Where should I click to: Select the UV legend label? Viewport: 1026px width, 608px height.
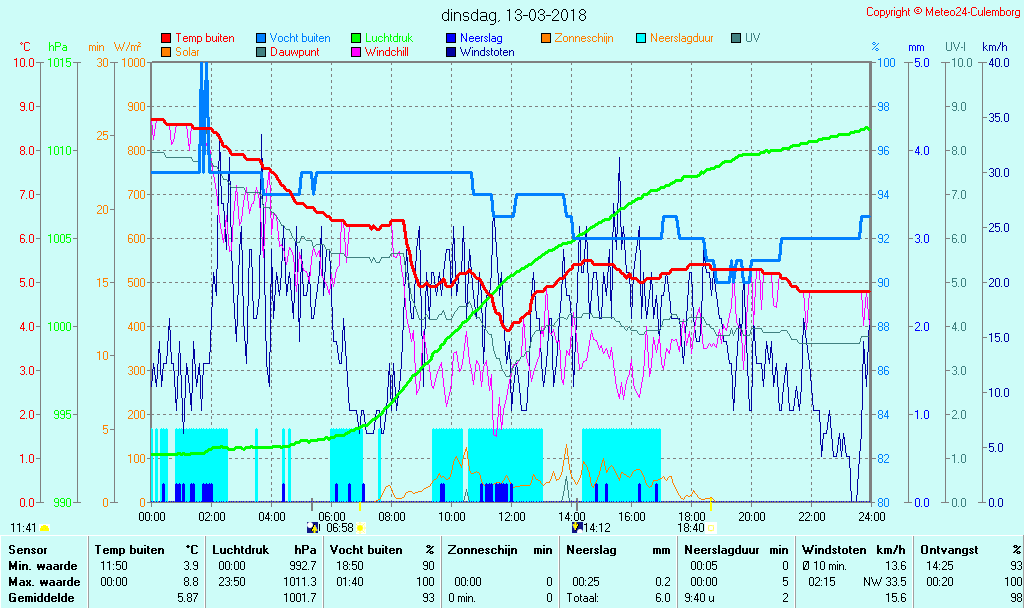752,38
